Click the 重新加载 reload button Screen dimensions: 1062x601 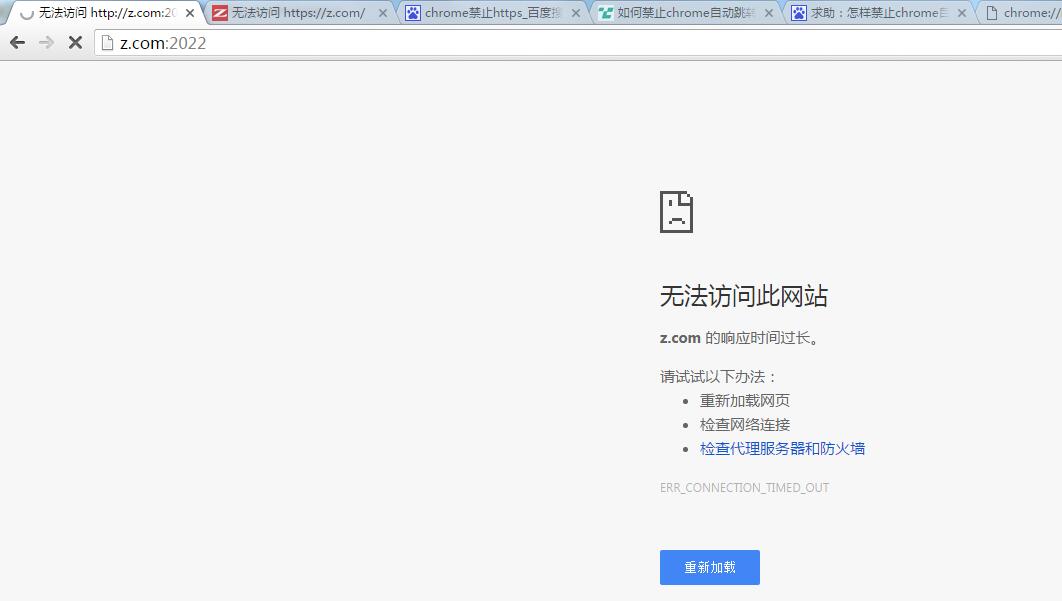click(x=710, y=567)
